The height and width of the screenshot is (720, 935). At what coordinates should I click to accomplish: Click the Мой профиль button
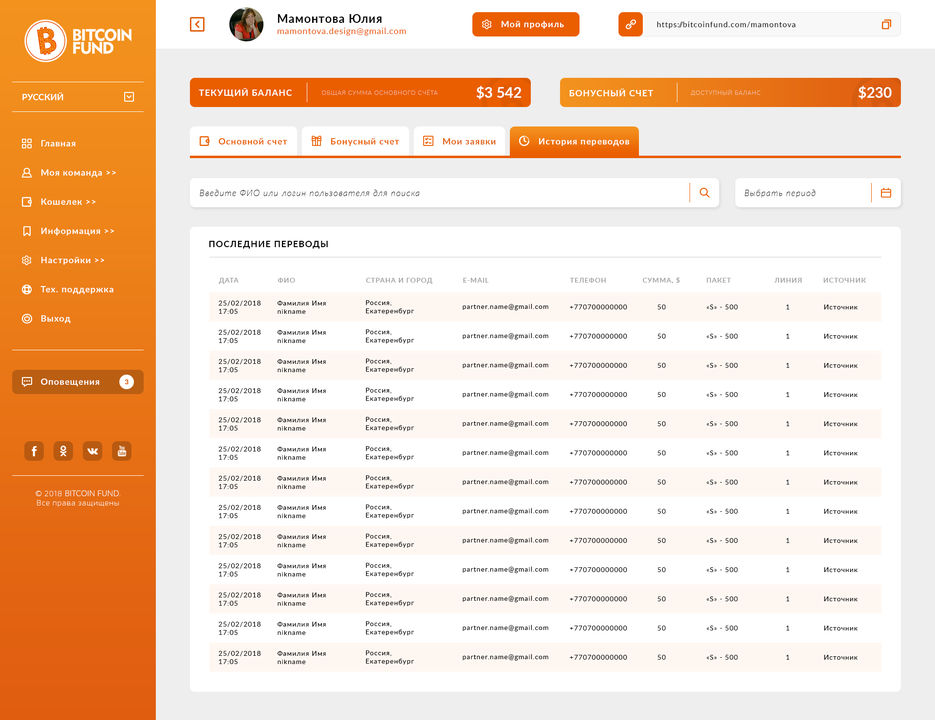coord(525,24)
